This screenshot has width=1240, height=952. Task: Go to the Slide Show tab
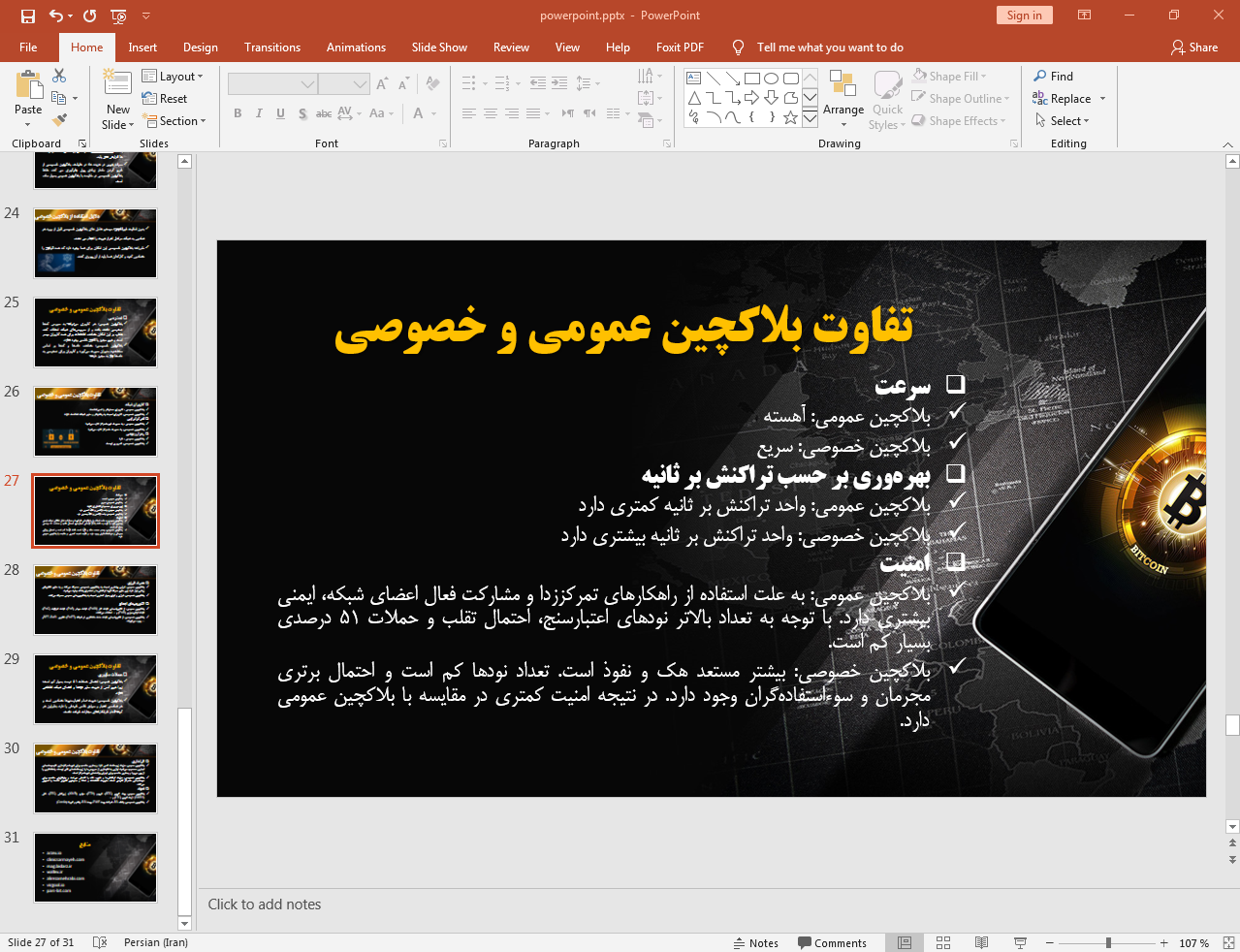tap(439, 48)
